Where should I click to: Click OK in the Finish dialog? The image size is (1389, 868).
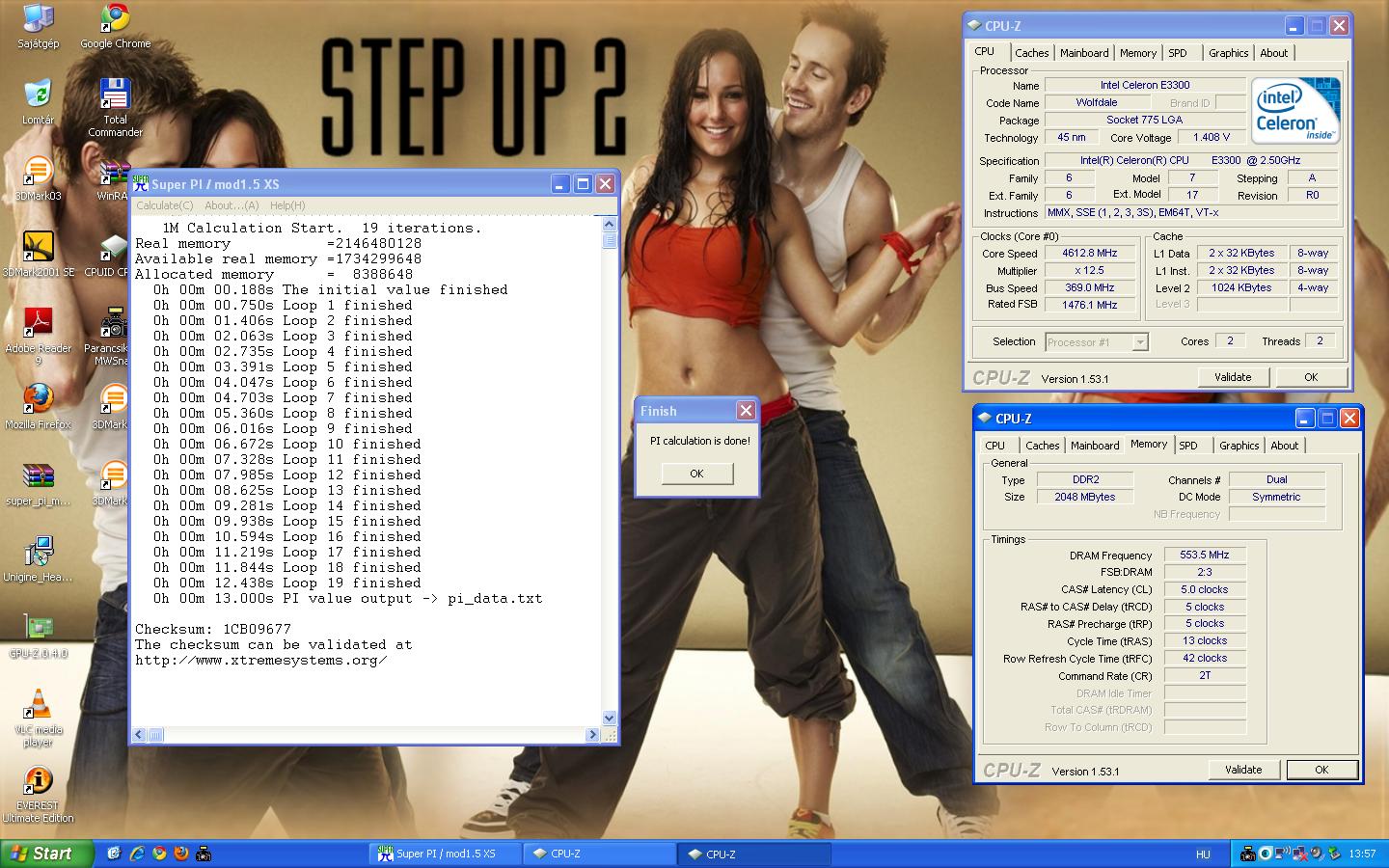[696, 474]
